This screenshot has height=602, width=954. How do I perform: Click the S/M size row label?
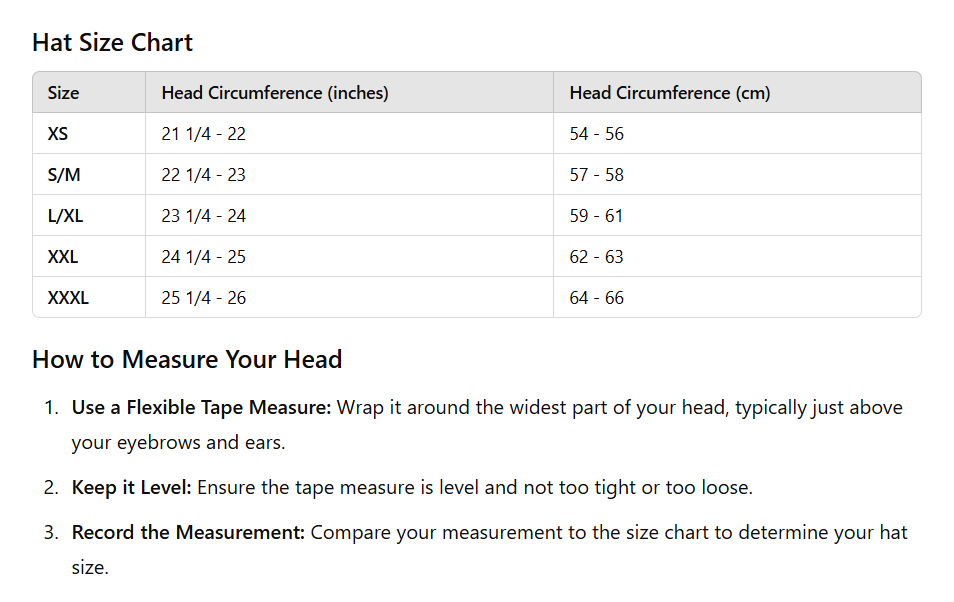(64, 175)
